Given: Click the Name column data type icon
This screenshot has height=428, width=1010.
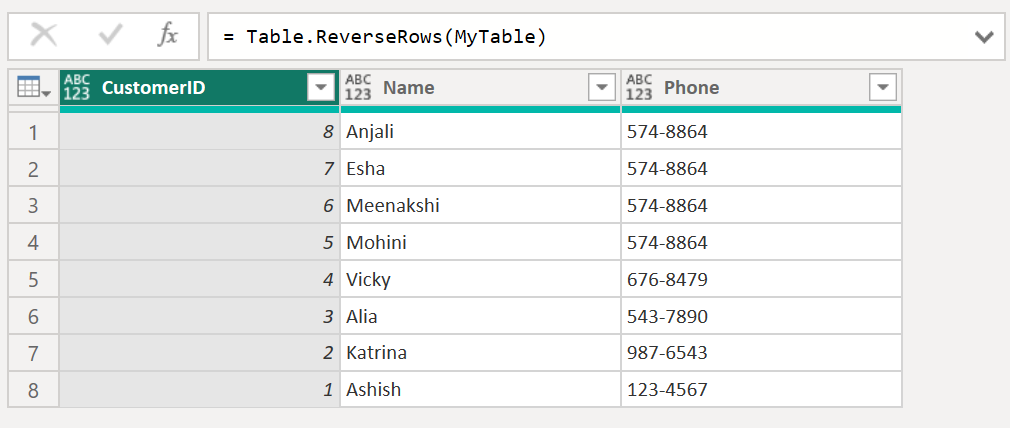Looking at the screenshot, I should 358,88.
